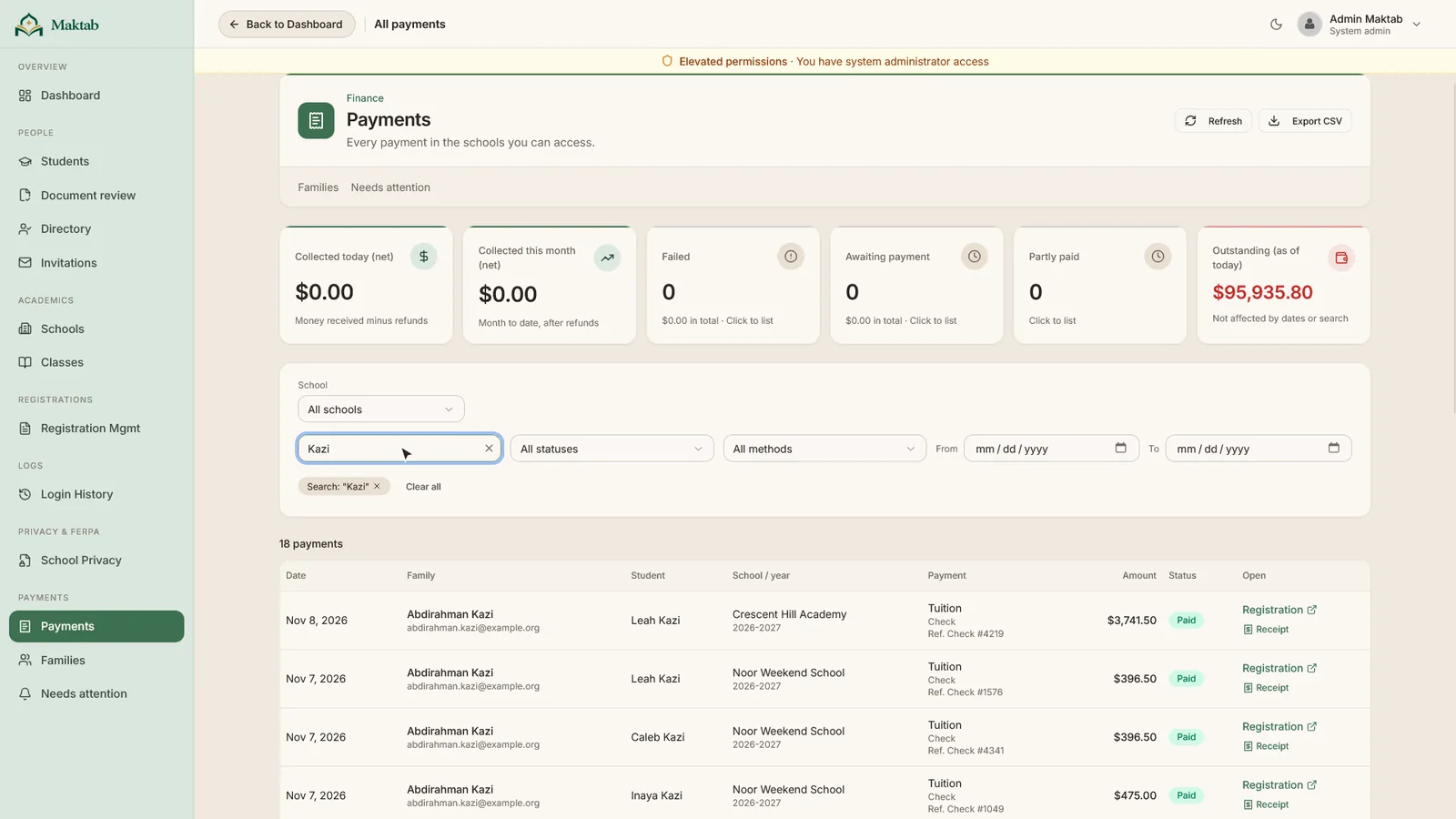Clear the Kazi search text with the X

point(489,449)
